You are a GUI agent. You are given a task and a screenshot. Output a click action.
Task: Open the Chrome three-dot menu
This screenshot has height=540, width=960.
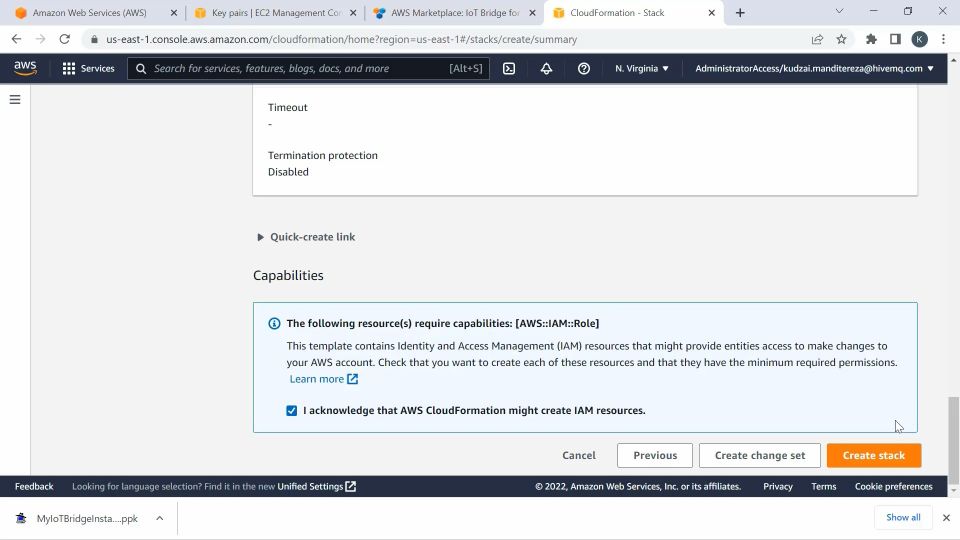[943, 39]
